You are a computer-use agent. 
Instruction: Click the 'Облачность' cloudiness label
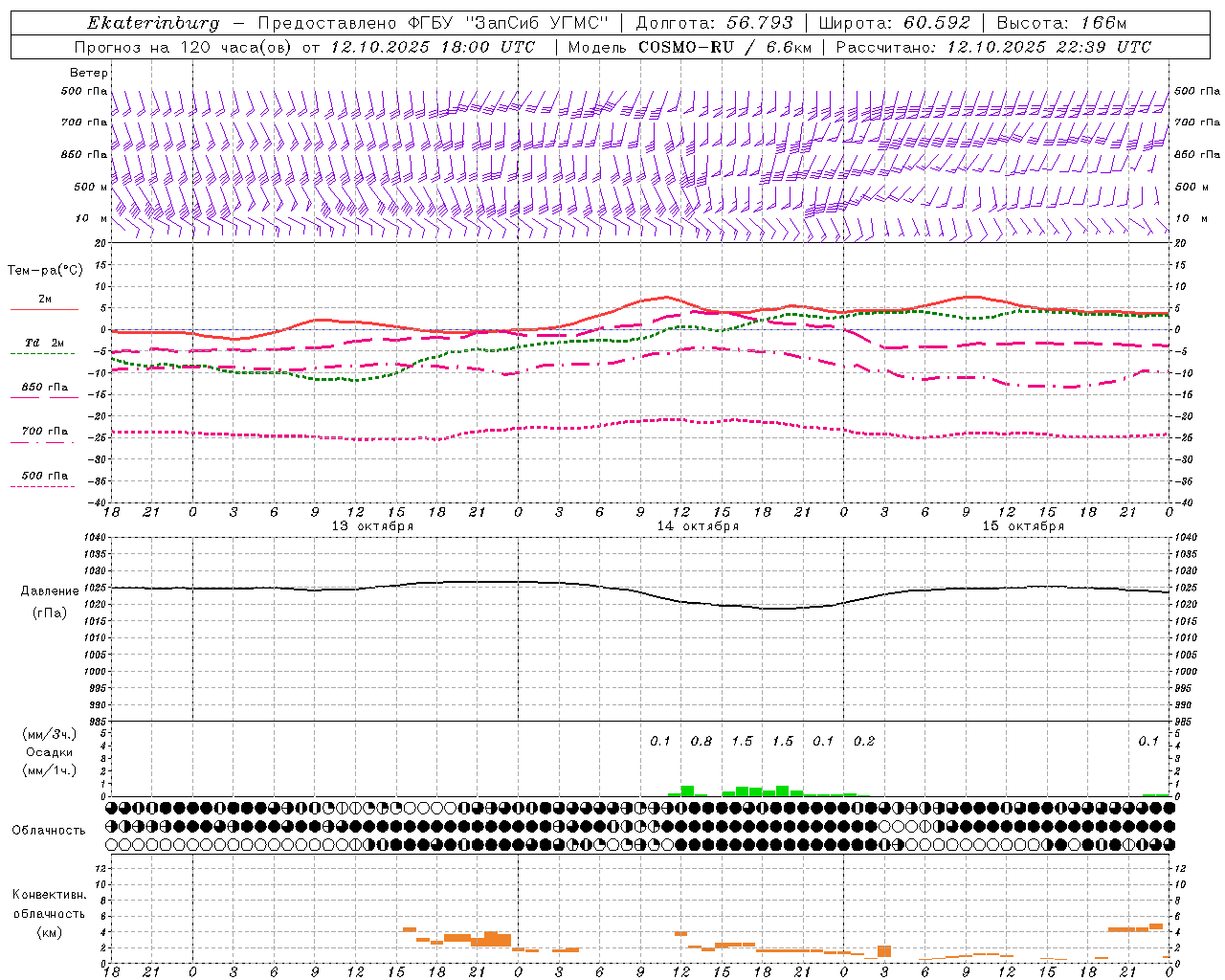click(x=49, y=831)
